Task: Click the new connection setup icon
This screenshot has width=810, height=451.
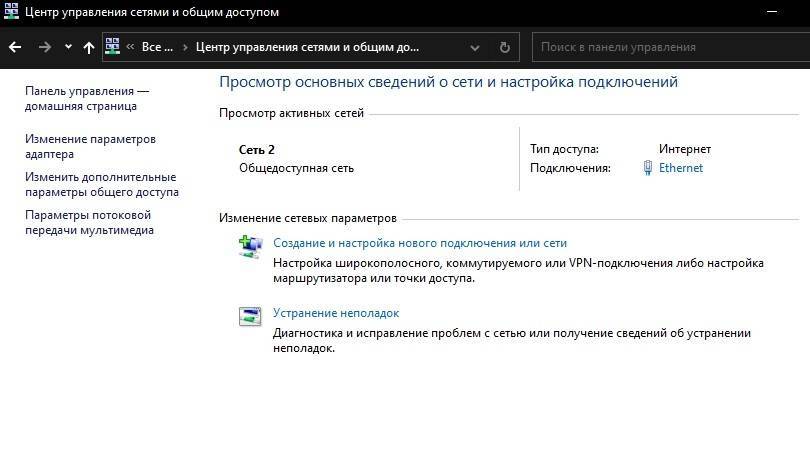Action: point(250,247)
